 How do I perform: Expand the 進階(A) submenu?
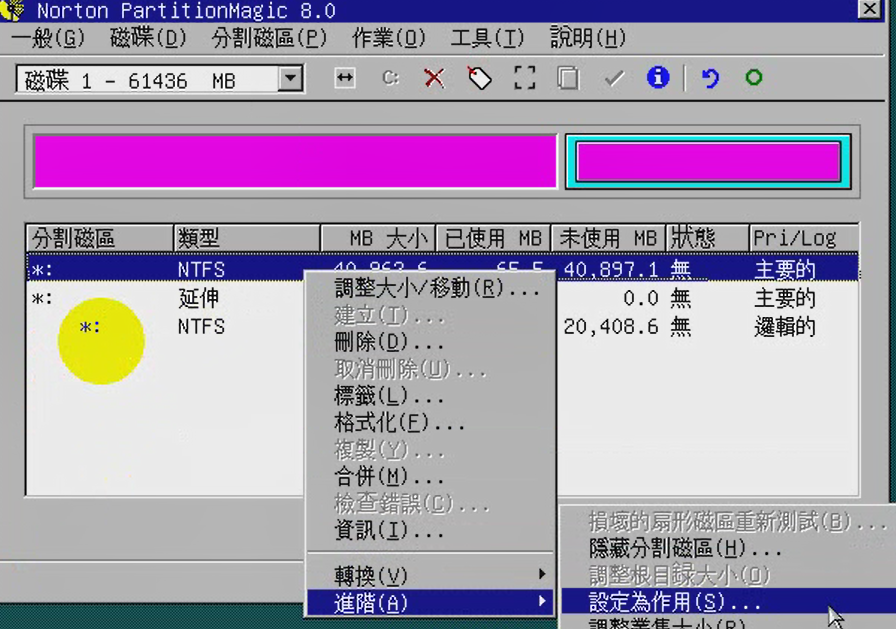[x=430, y=602]
